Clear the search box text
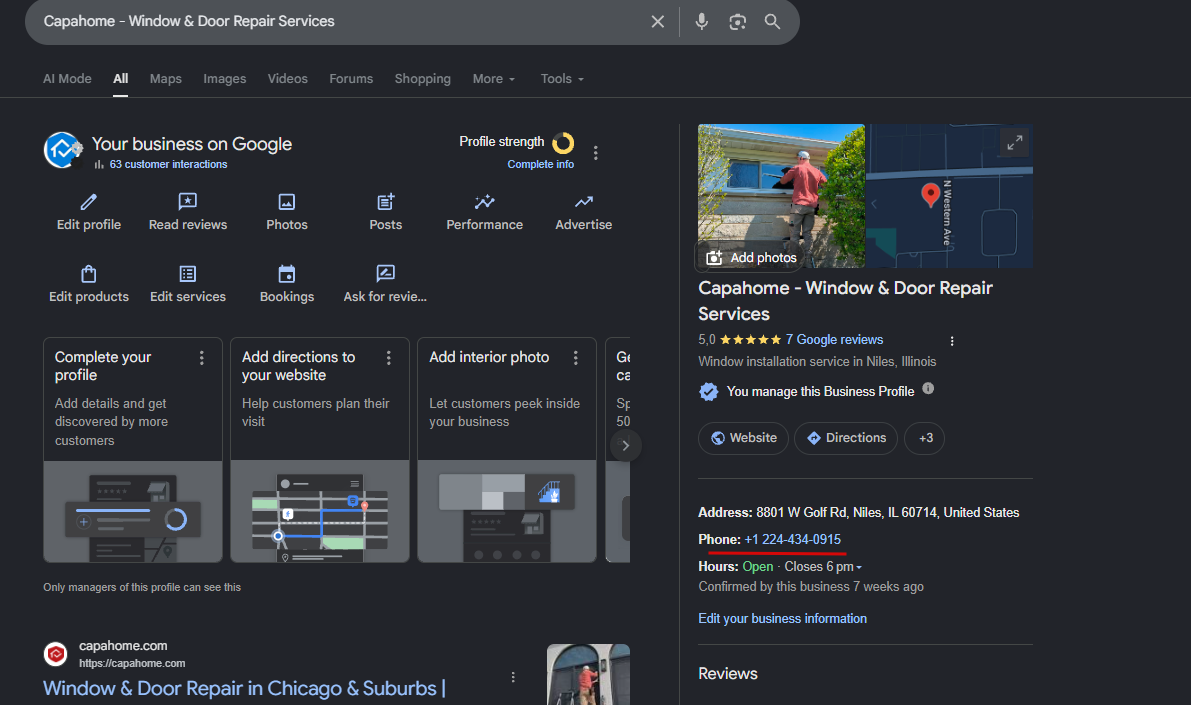1191x705 pixels. click(x=658, y=21)
